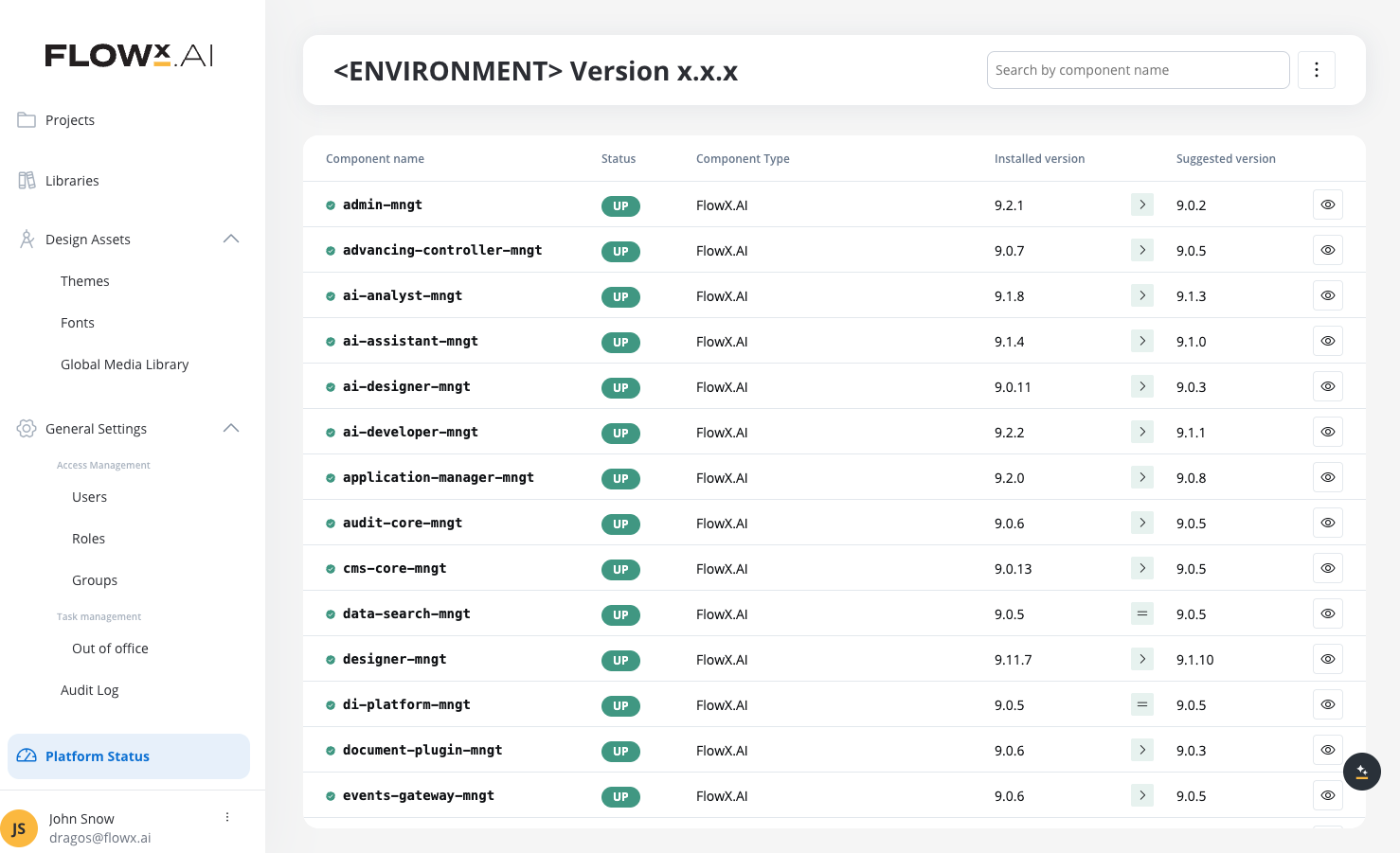Open the three-dot menu beside search
The image size is (1400, 853).
coord(1317,70)
